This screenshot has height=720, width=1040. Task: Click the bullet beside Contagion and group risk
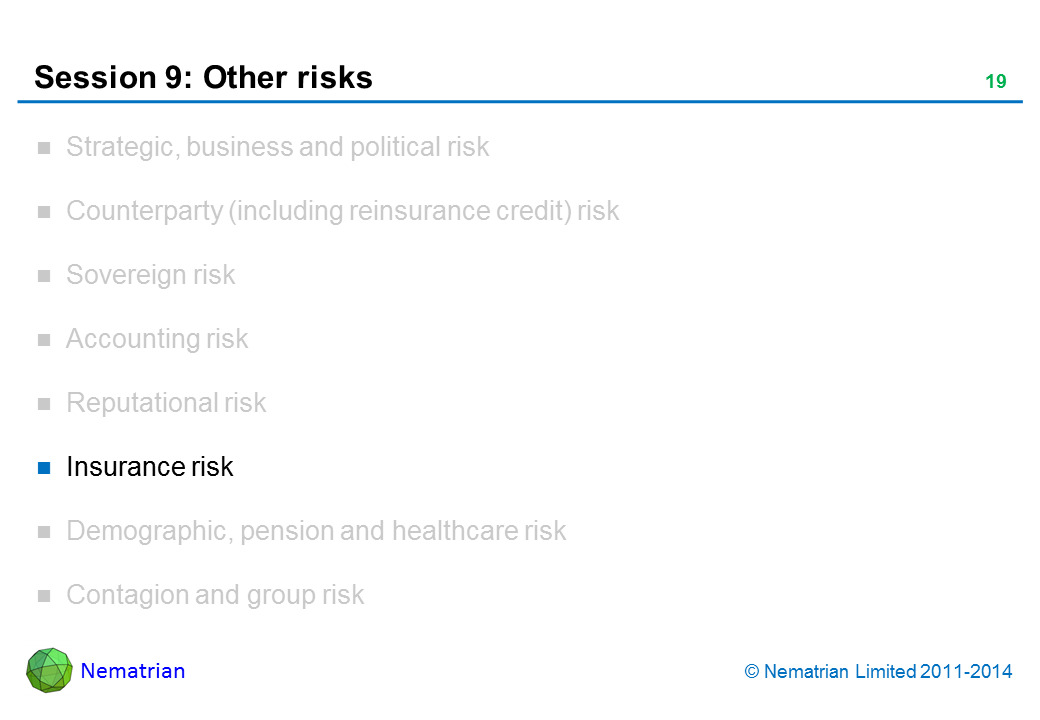[44, 596]
